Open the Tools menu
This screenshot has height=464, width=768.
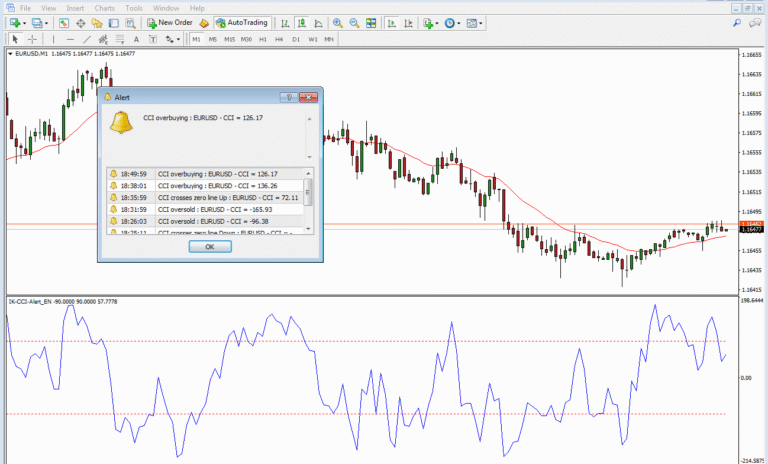click(134, 8)
